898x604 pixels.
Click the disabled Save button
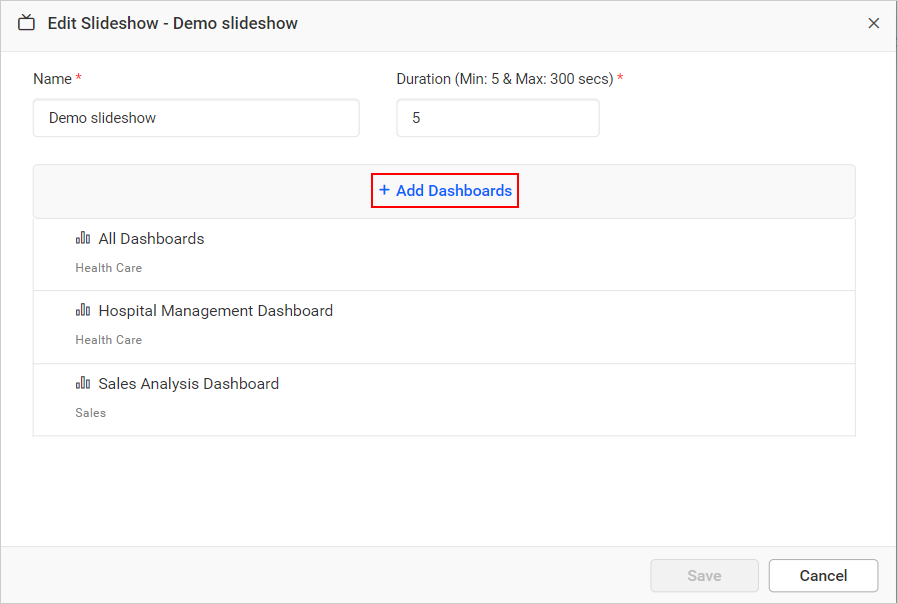pos(704,575)
